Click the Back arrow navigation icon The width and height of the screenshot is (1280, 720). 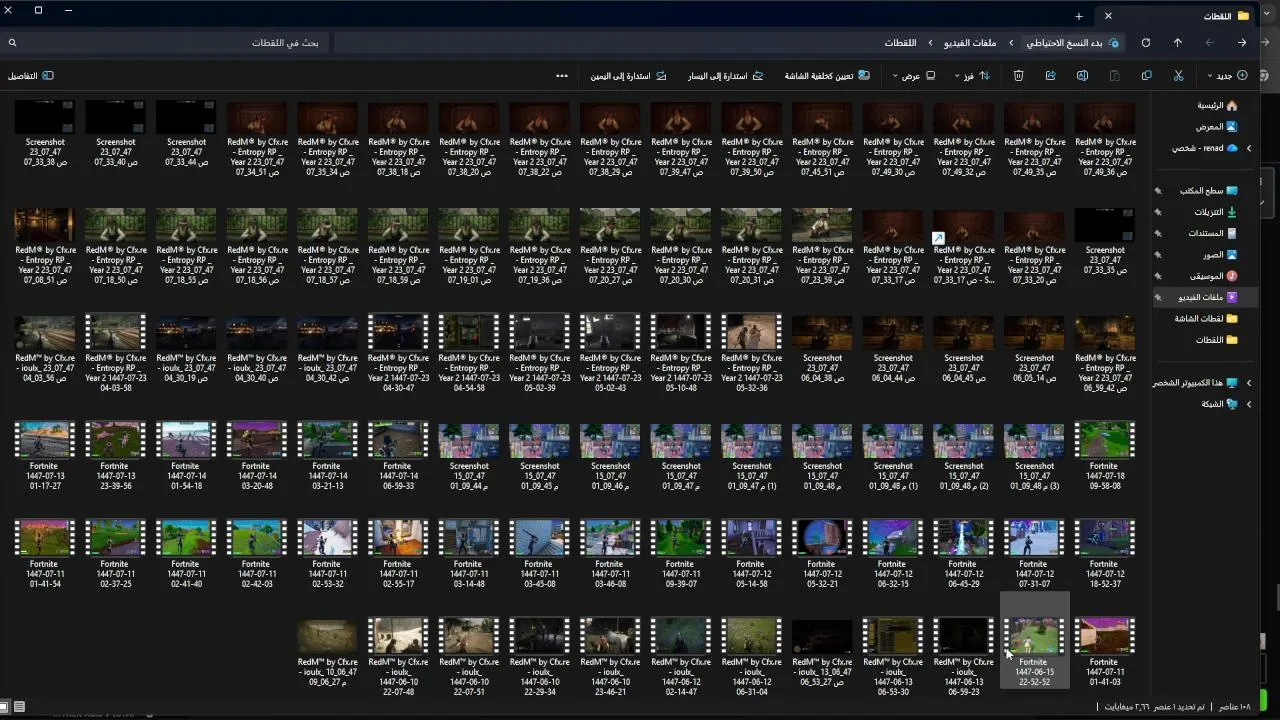(x=1242, y=43)
